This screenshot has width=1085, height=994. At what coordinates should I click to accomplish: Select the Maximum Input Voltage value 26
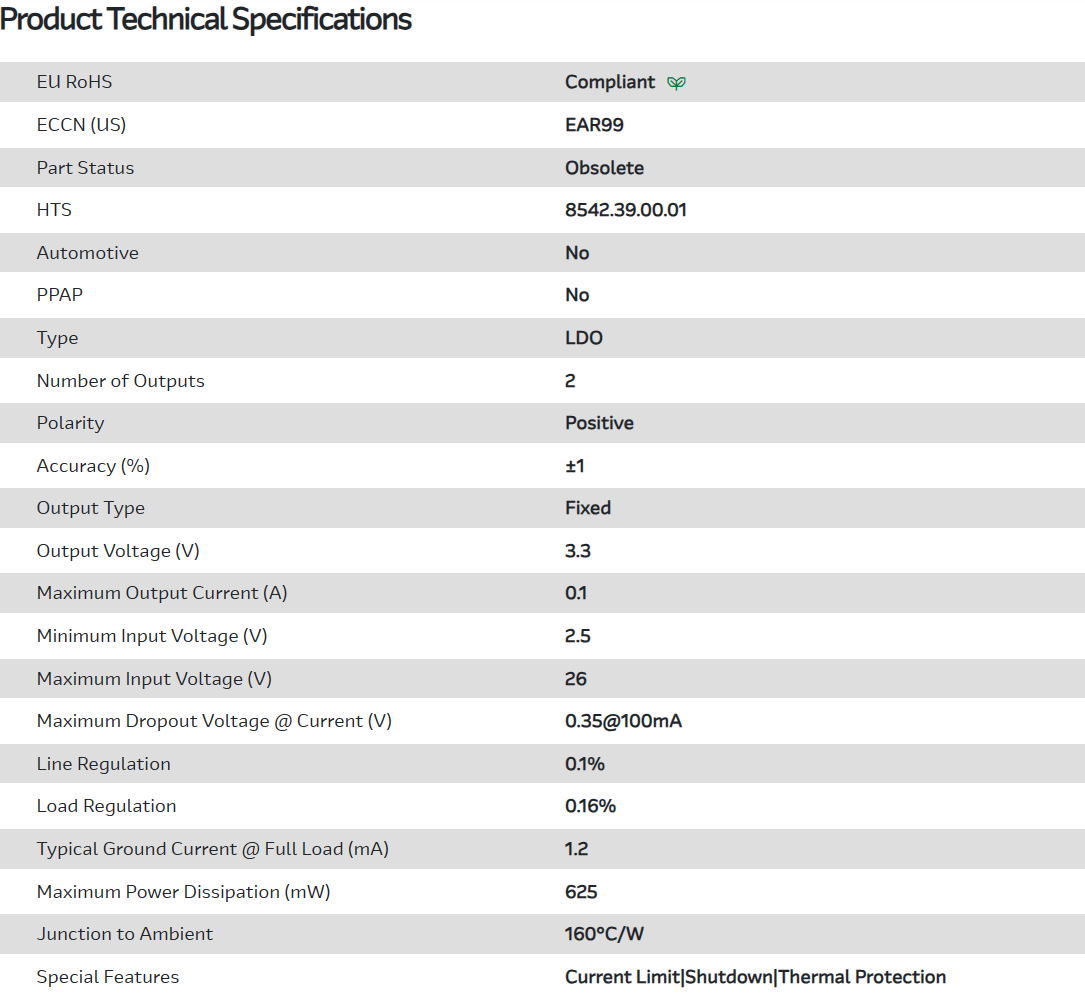click(x=576, y=679)
